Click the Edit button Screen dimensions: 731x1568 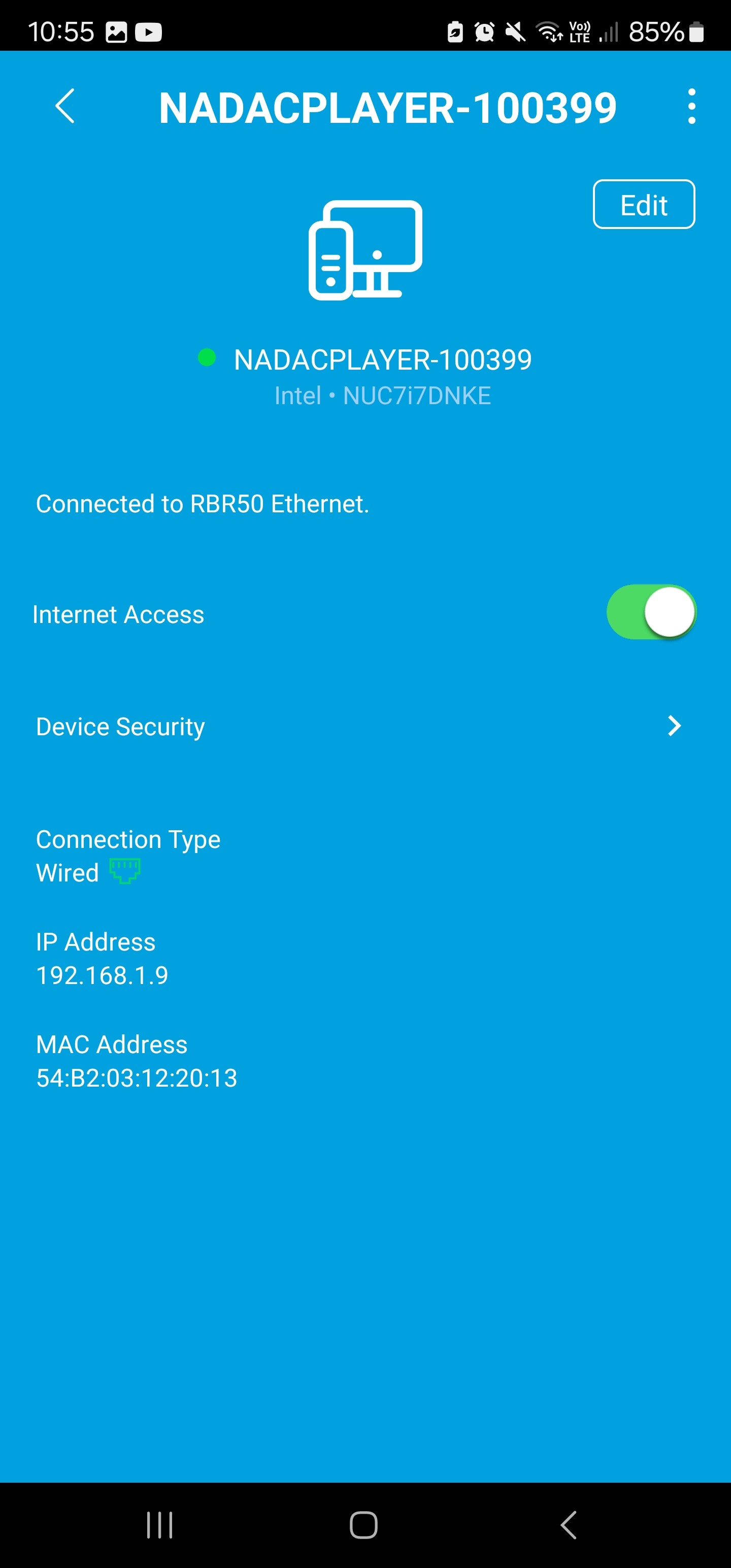click(x=644, y=205)
